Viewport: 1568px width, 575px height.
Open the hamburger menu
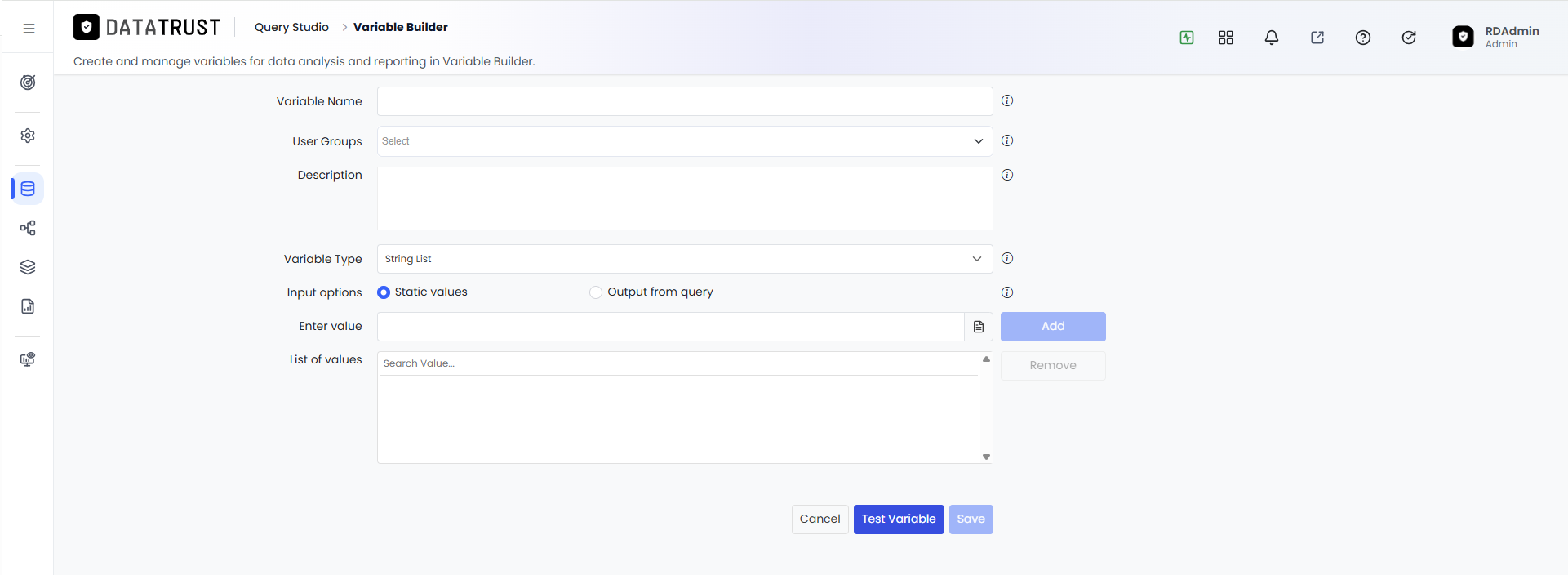pos(29,29)
